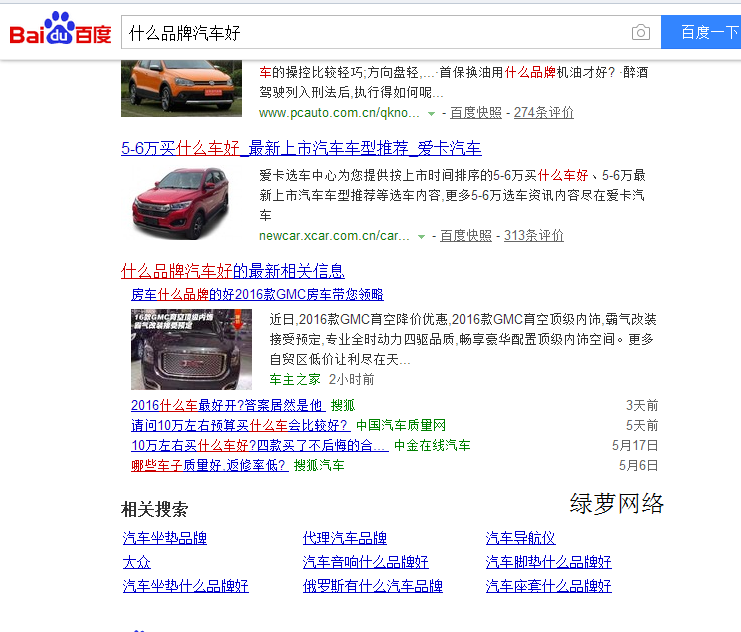Click the 搜狐汽车 source label
Image resolution: width=741 pixels, height=632 pixels.
[x=319, y=465]
